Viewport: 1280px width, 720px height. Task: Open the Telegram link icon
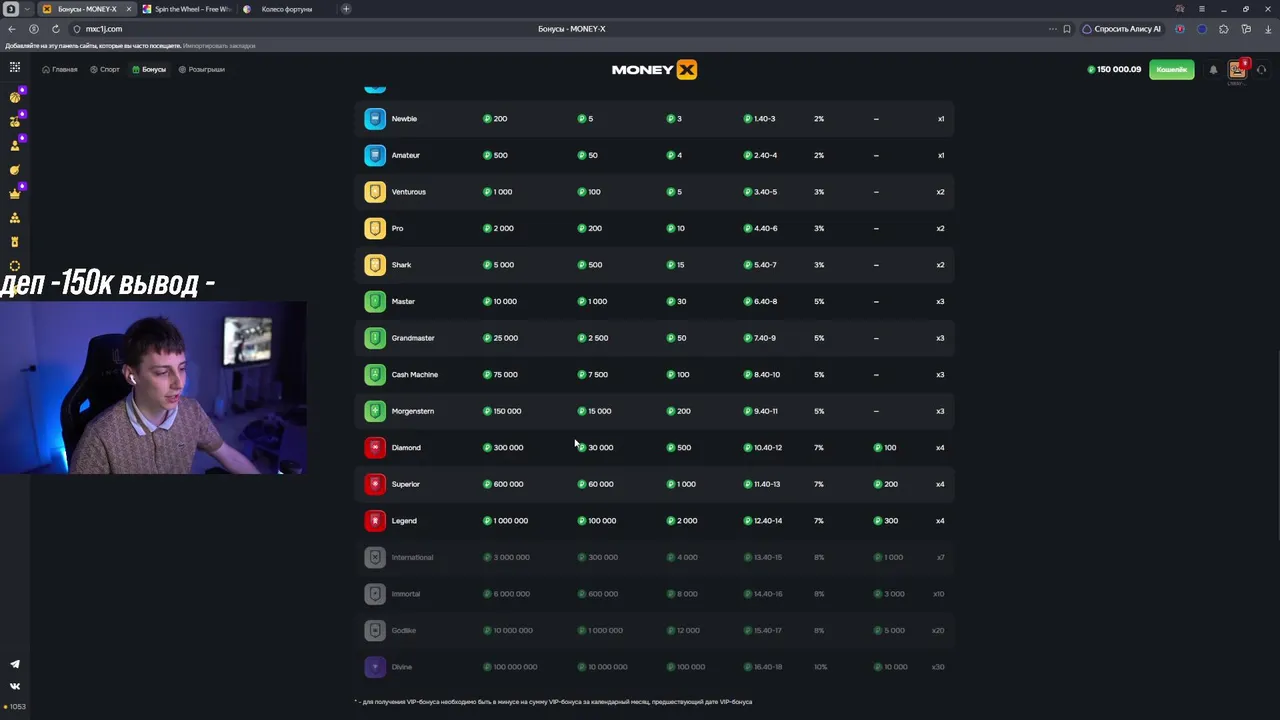pyautogui.click(x=15, y=664)
